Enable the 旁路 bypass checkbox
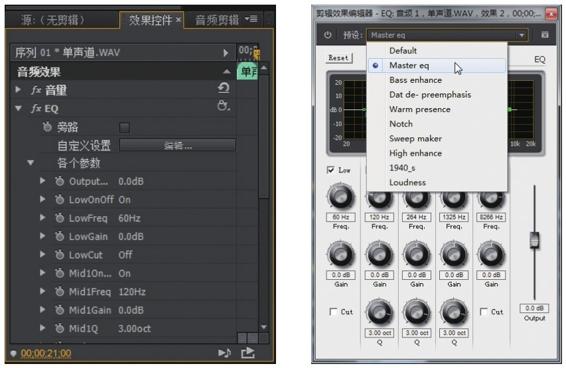 pyautogui.click(x=124, y=127)
